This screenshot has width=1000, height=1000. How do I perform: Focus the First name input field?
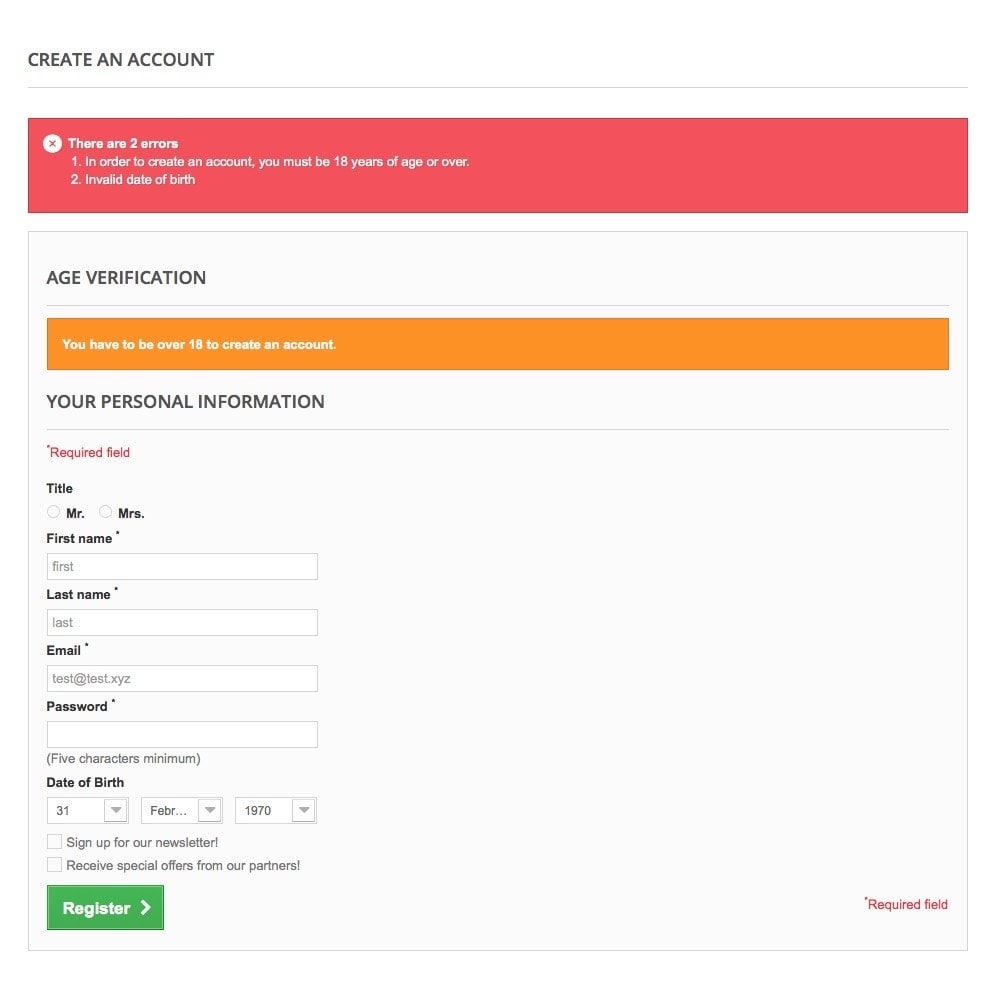coord(182,566)
